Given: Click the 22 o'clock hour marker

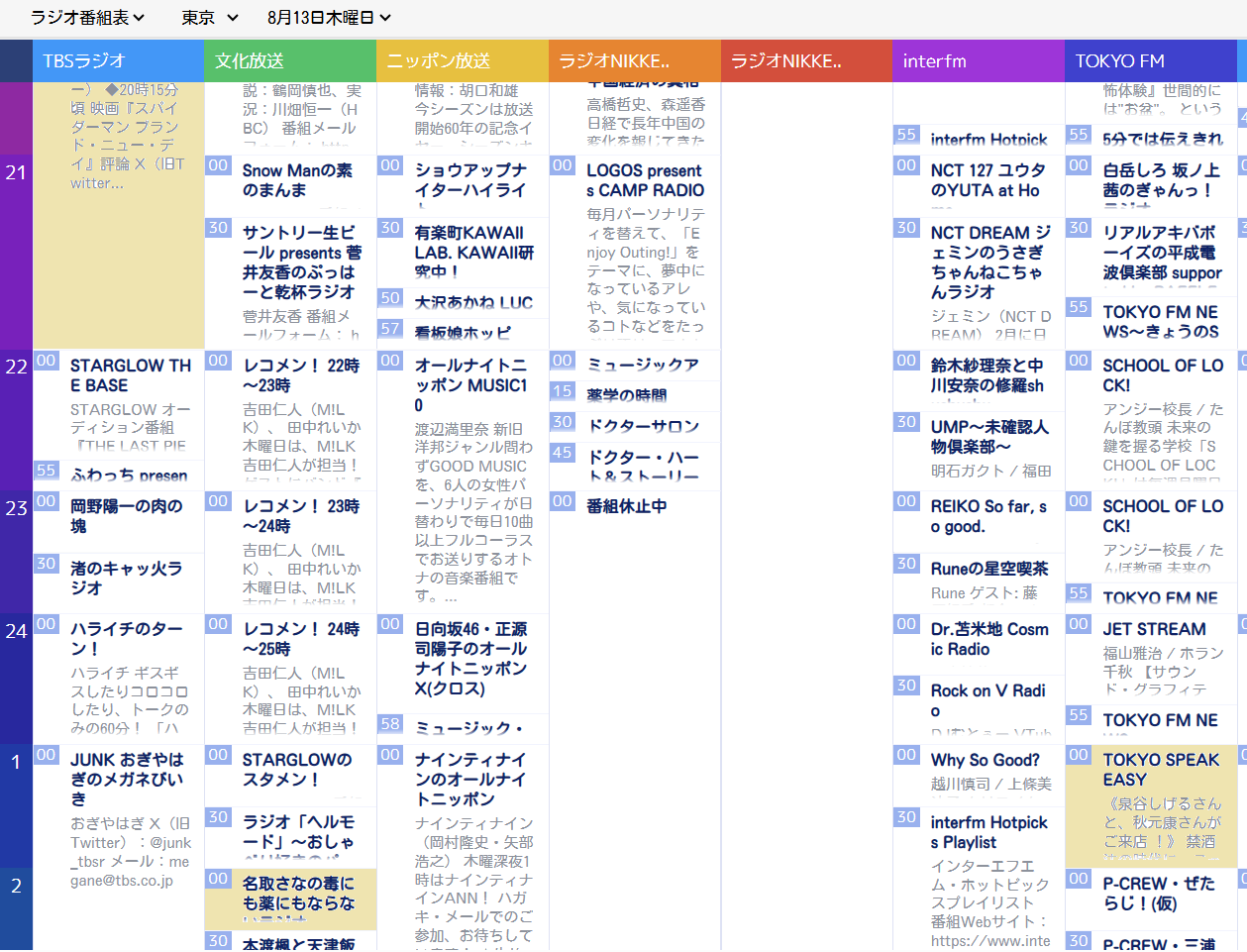Looking at the screenshot, I should coord(16,367).
